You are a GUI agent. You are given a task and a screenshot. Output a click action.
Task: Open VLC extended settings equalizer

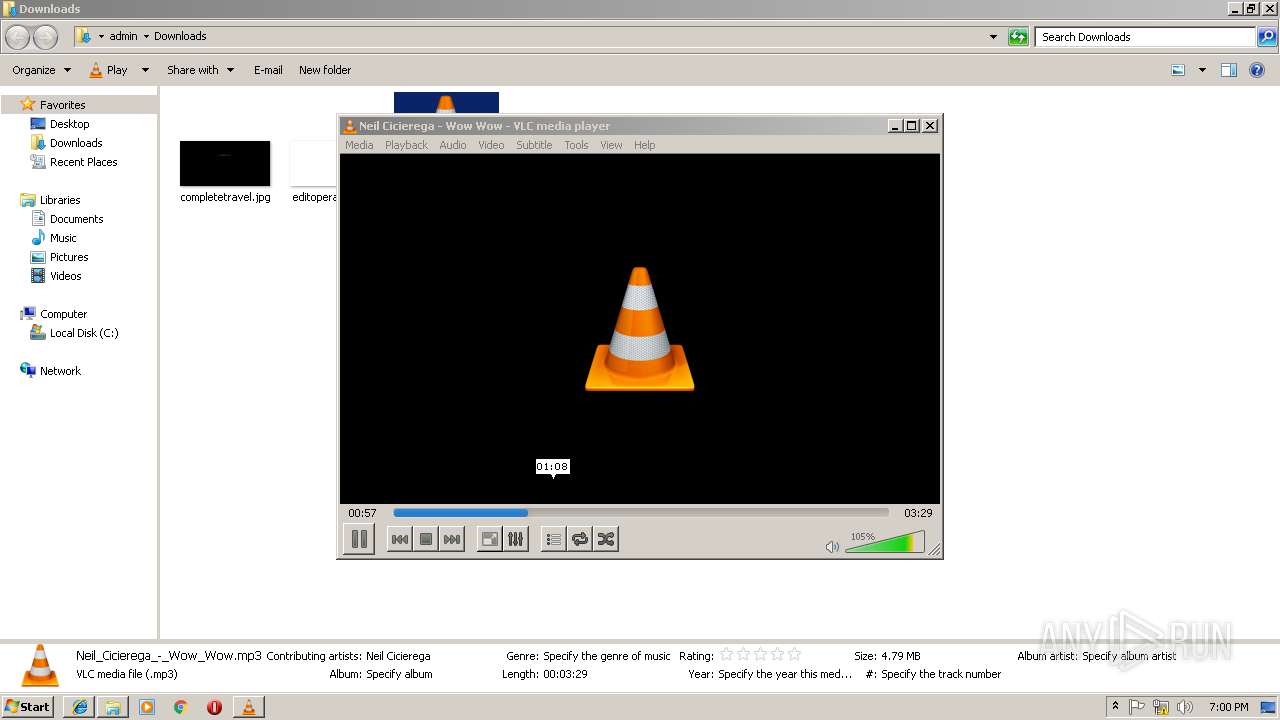tap(516, 539)
